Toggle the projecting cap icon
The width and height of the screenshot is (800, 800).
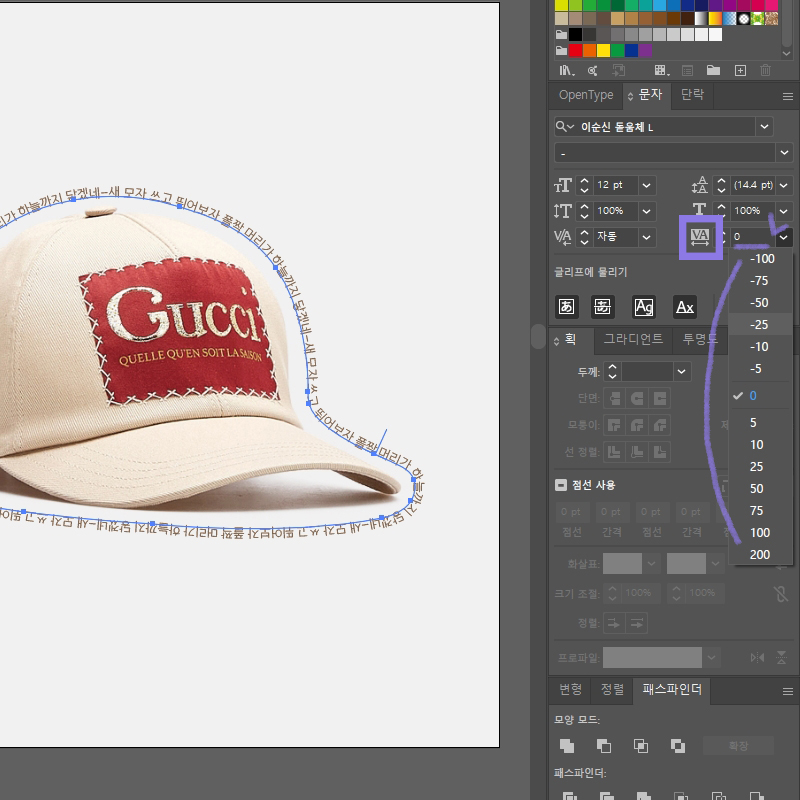pos(660,398)
